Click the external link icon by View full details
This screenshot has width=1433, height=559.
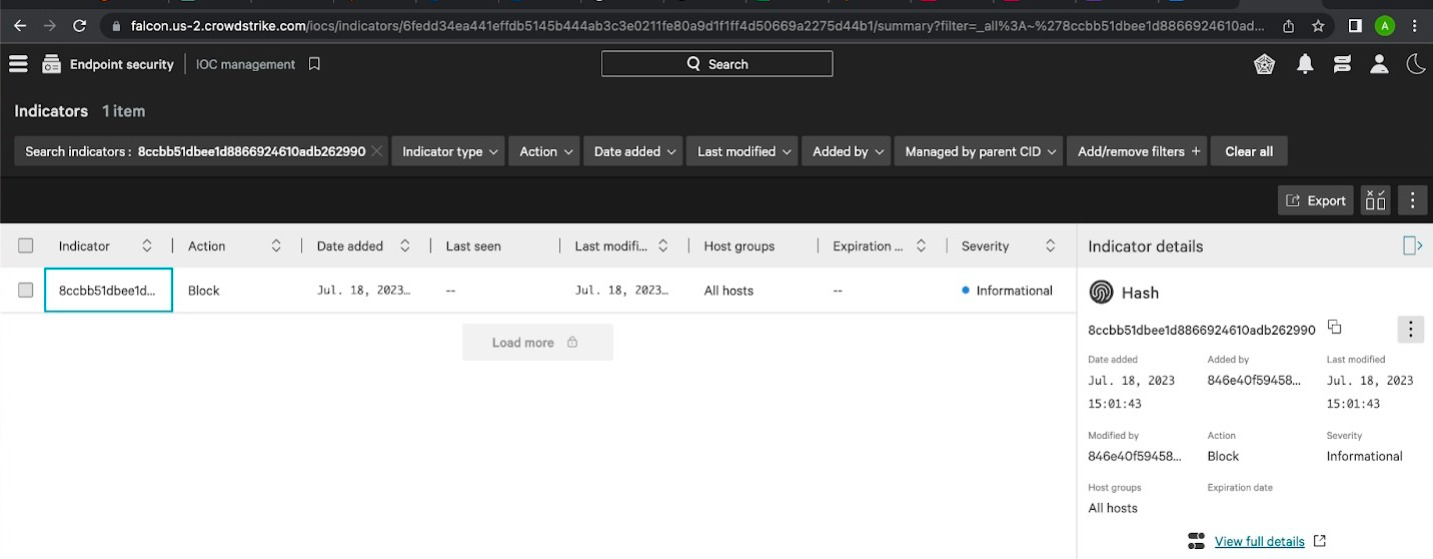1319,541
